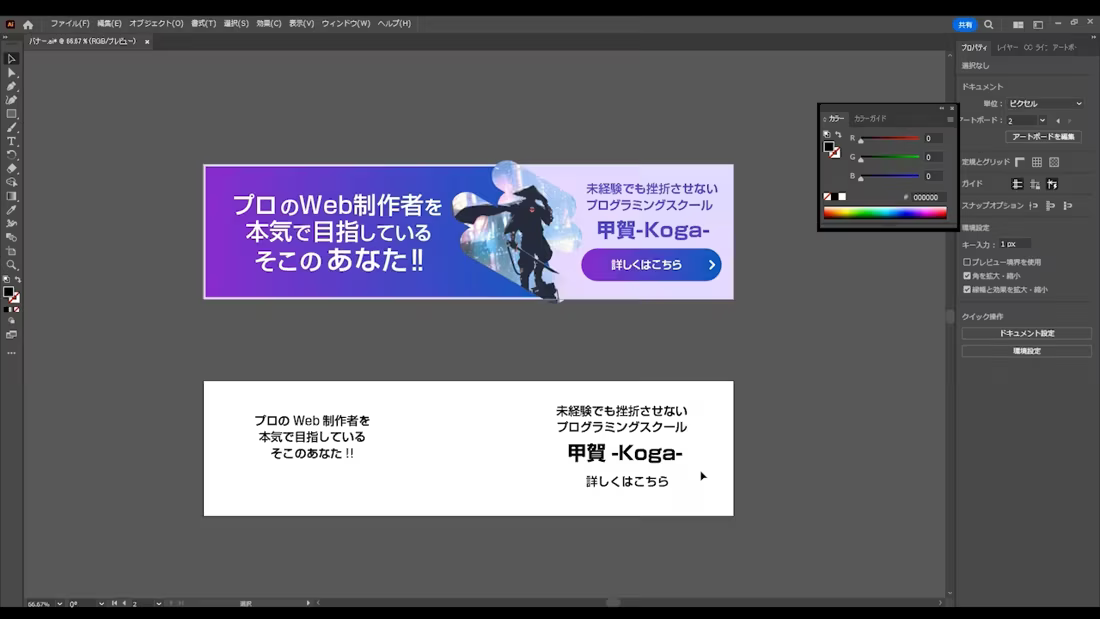Open the workspace switcher icon
The width and height of the screenshot is (1100, 619).
click(1038, 25)
